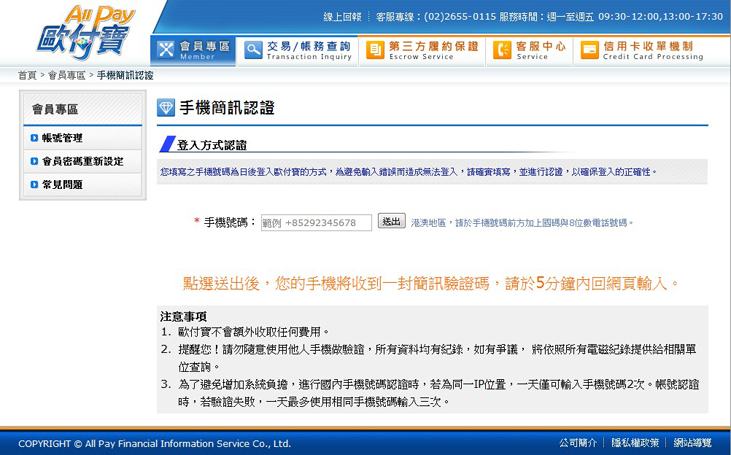
Task: Open 會員密碼重新設定 in the sidebar
Action: click(82, 161)
